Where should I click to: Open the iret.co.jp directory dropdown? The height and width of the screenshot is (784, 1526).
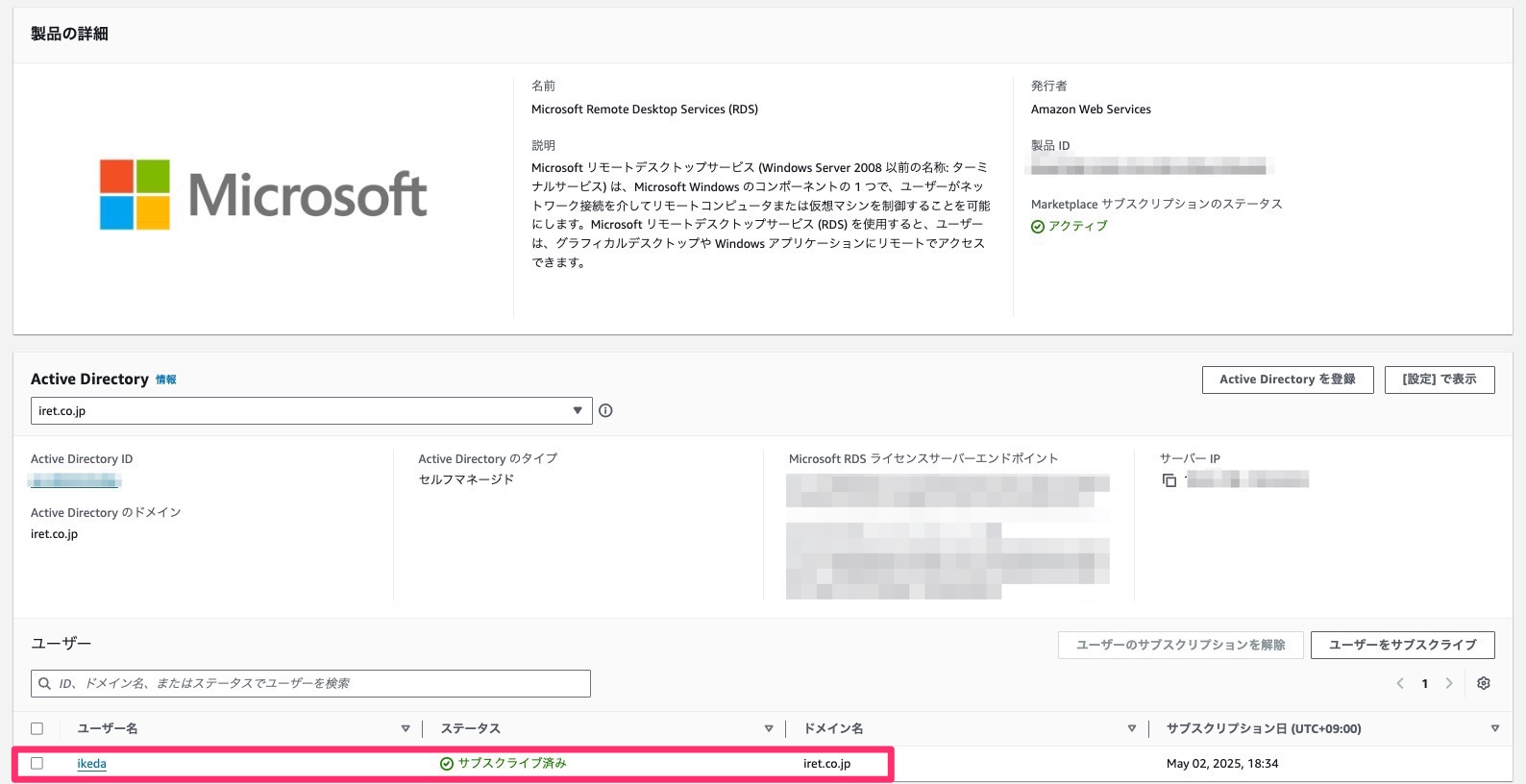tap(311, 410)
